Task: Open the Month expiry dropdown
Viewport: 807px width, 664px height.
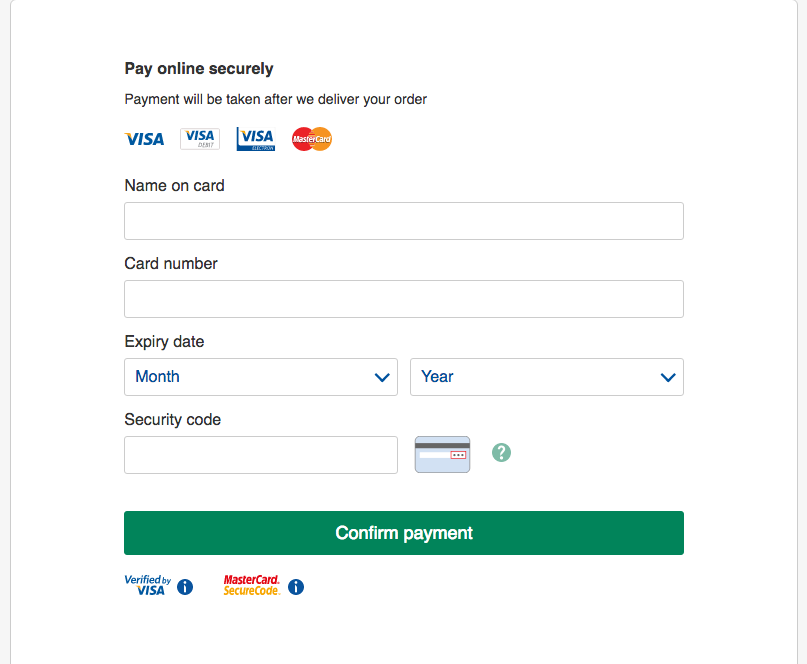Action: coord(261,377)
